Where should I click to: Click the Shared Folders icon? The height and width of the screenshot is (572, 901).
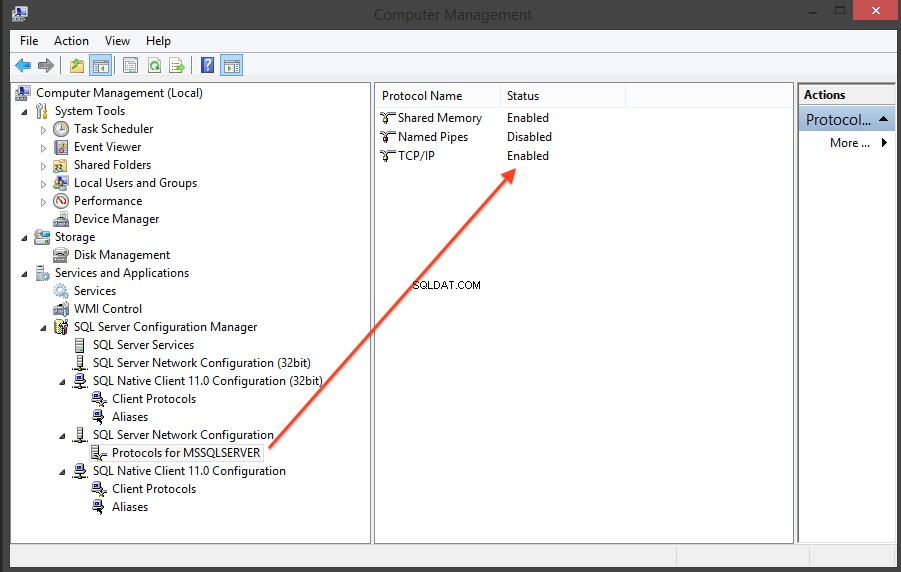[x=60, y=166]
